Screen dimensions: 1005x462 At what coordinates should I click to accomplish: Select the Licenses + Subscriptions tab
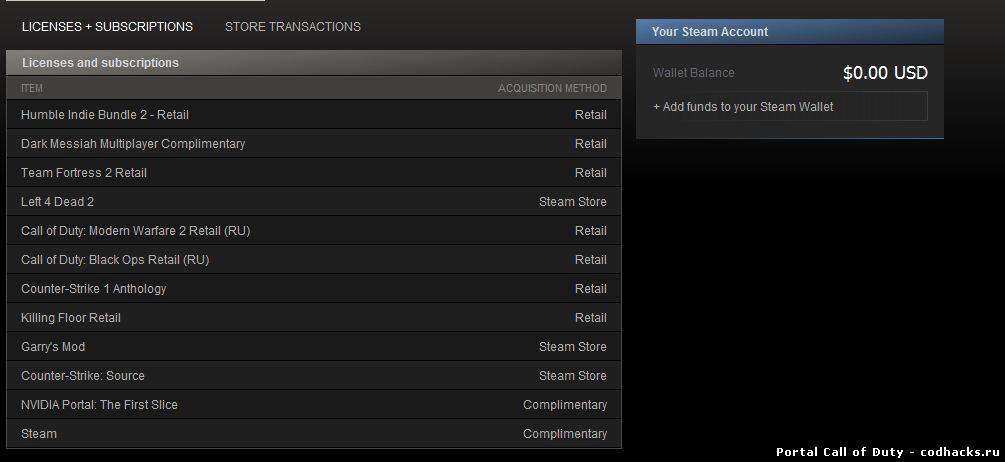[107, 27]
